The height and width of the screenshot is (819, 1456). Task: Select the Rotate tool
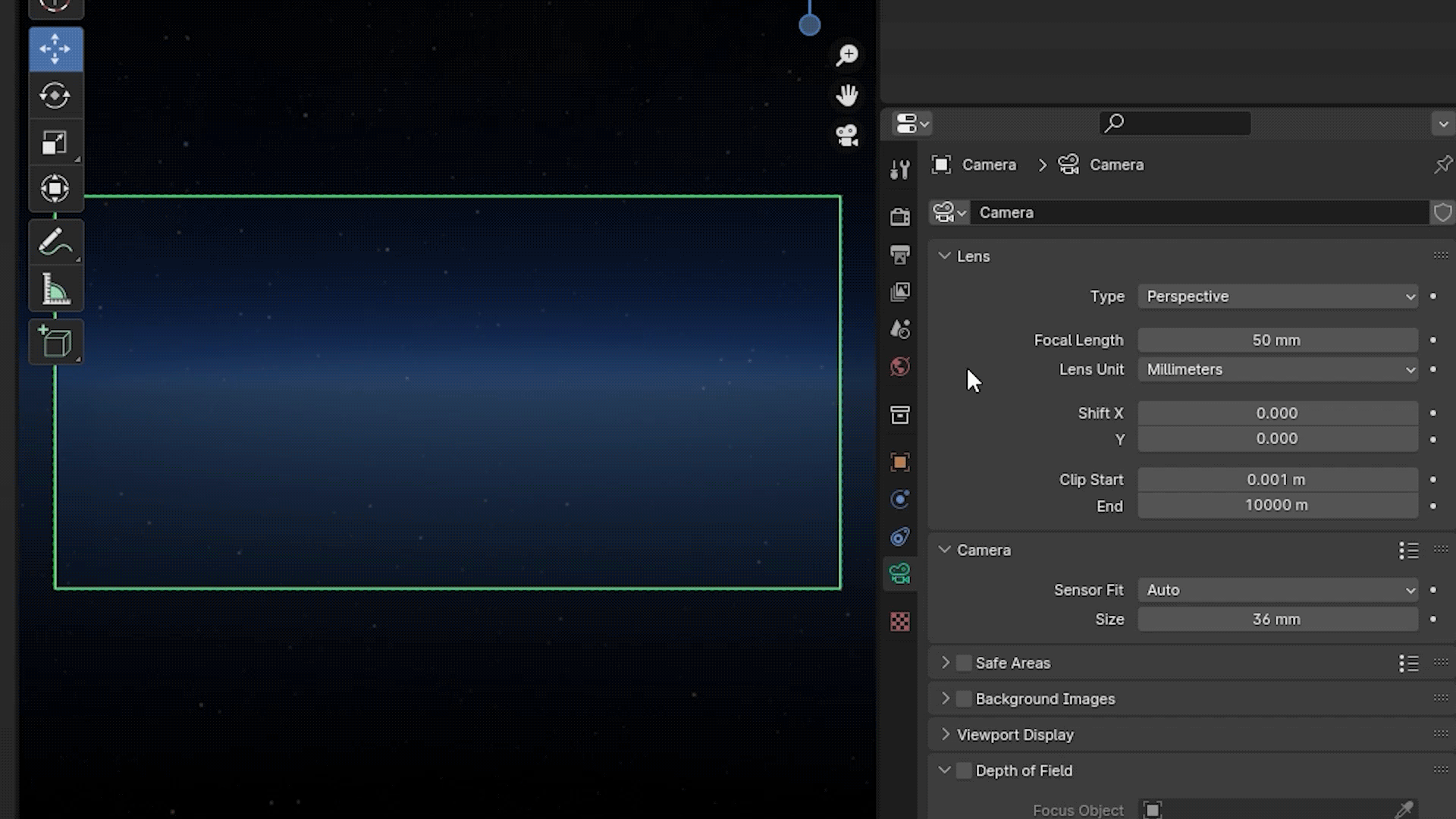[55, 96]
